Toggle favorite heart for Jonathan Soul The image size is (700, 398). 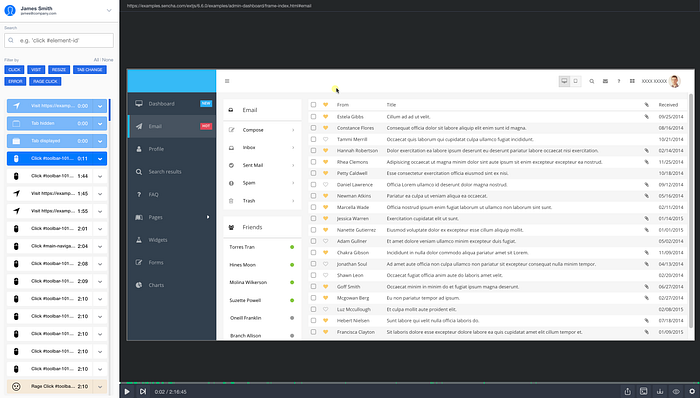(325, 264)
